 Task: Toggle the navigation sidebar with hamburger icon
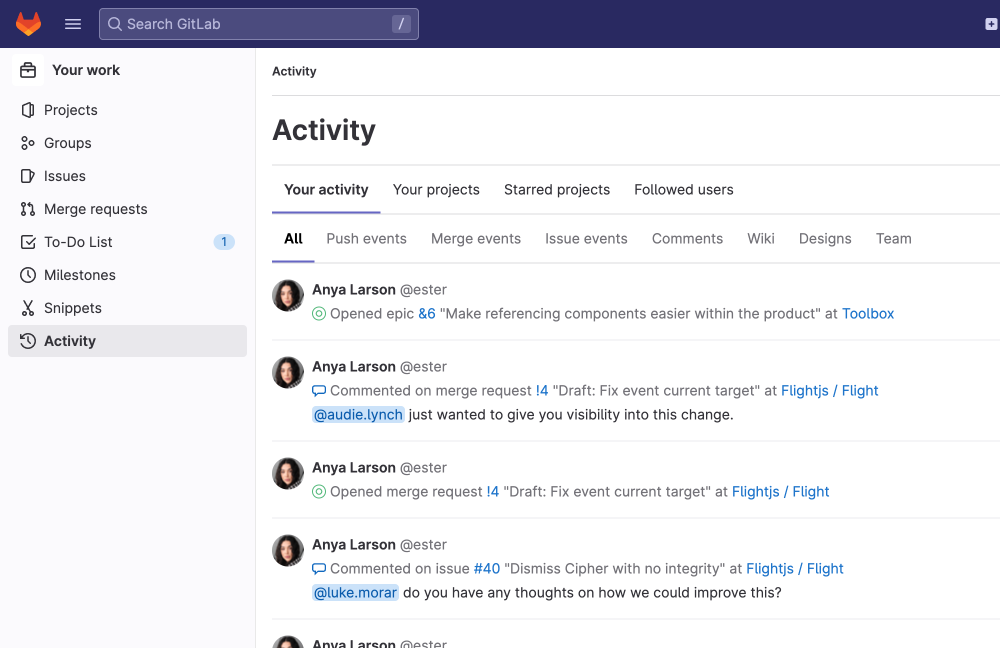[x=72, y=23]
